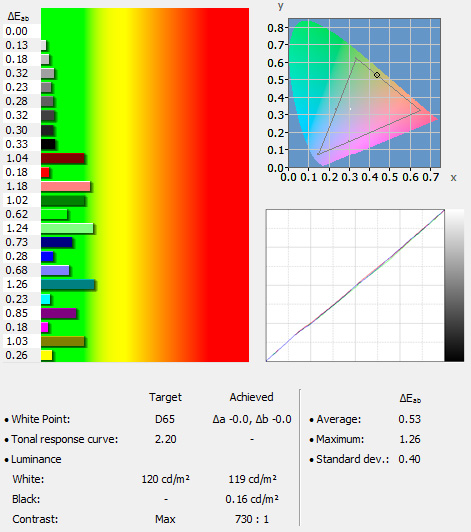The height and width of the screenshot is (532, 471).
Task: Click the 730 : 1 contrast result
Action: point(252,519)
